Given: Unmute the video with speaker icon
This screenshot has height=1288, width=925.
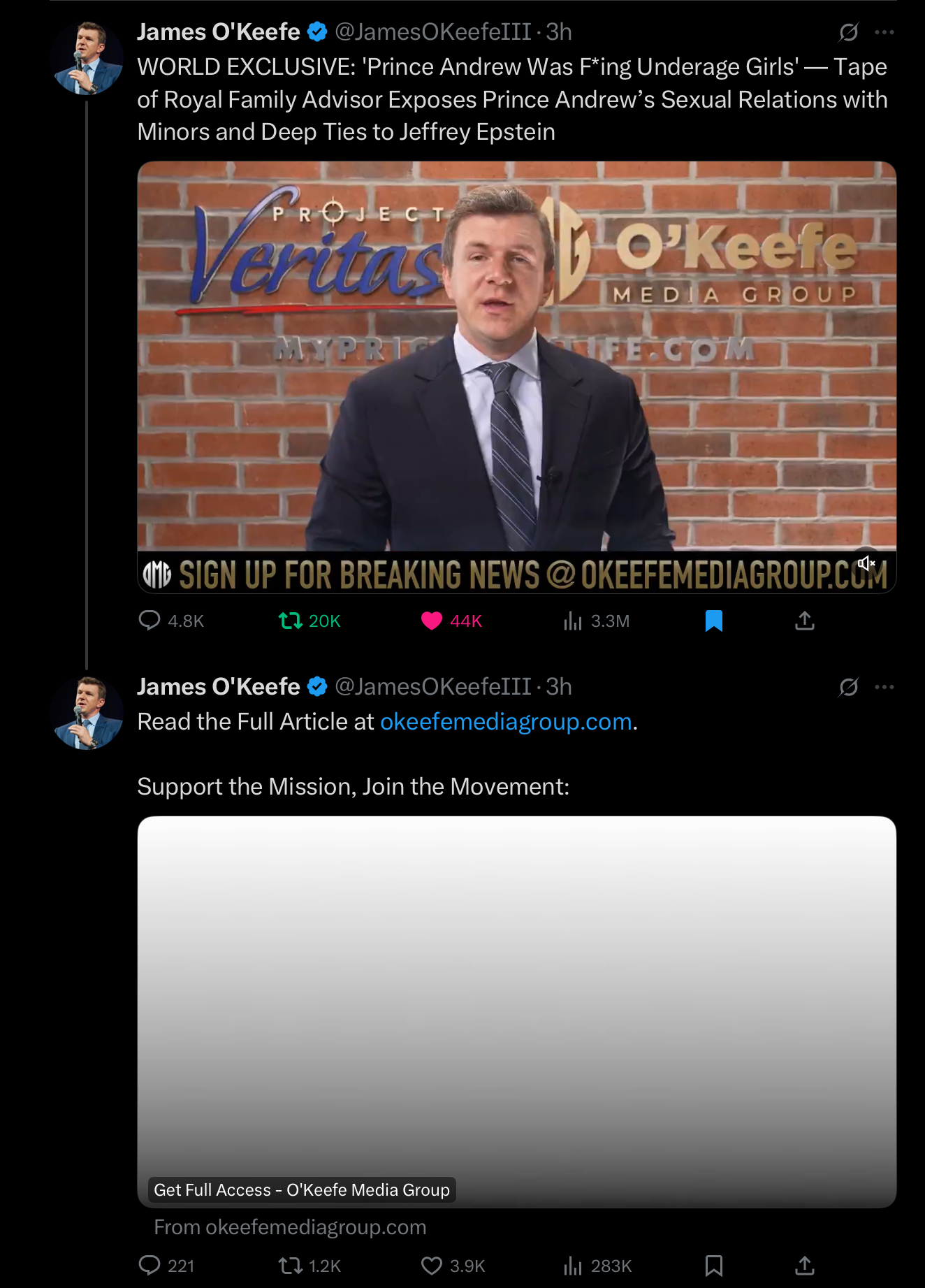Looking at the screenshot, I should 866,563.
